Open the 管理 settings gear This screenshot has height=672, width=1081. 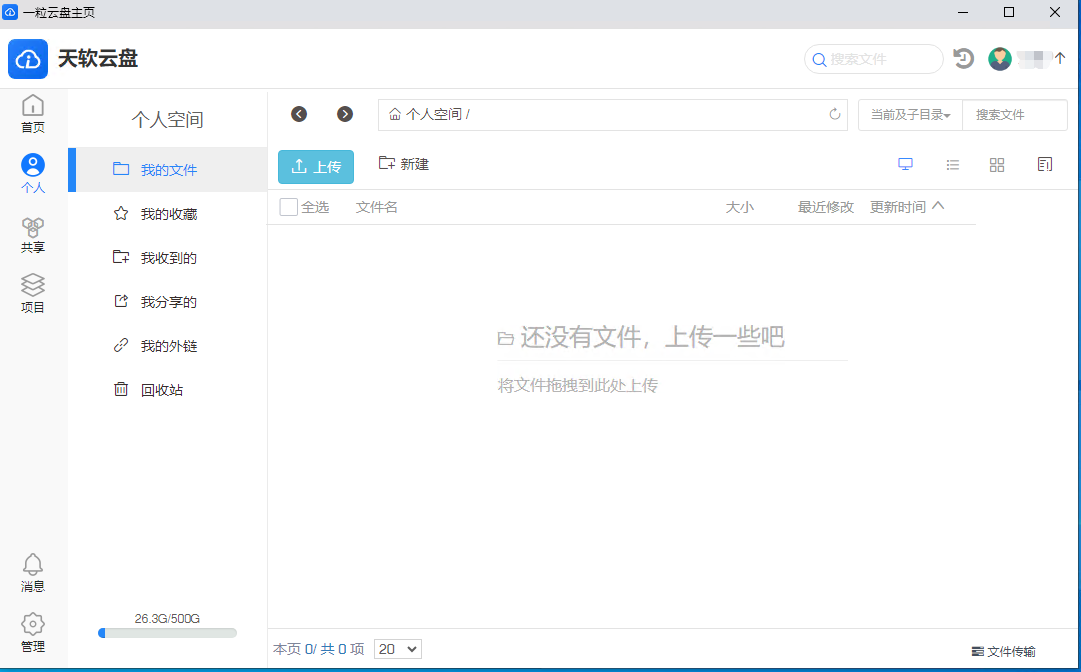pyautogui.click(x=33, y=633)
